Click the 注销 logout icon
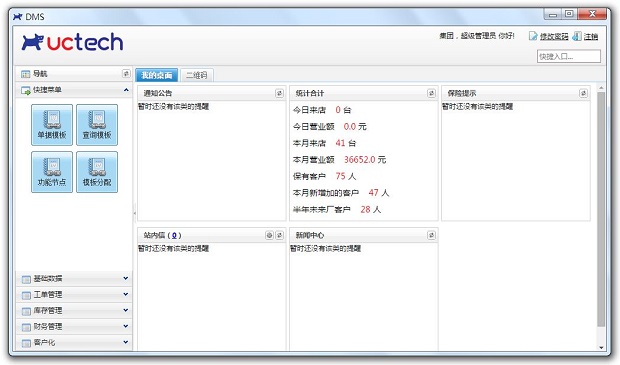620x365 pixels. (x=577, y=36)
